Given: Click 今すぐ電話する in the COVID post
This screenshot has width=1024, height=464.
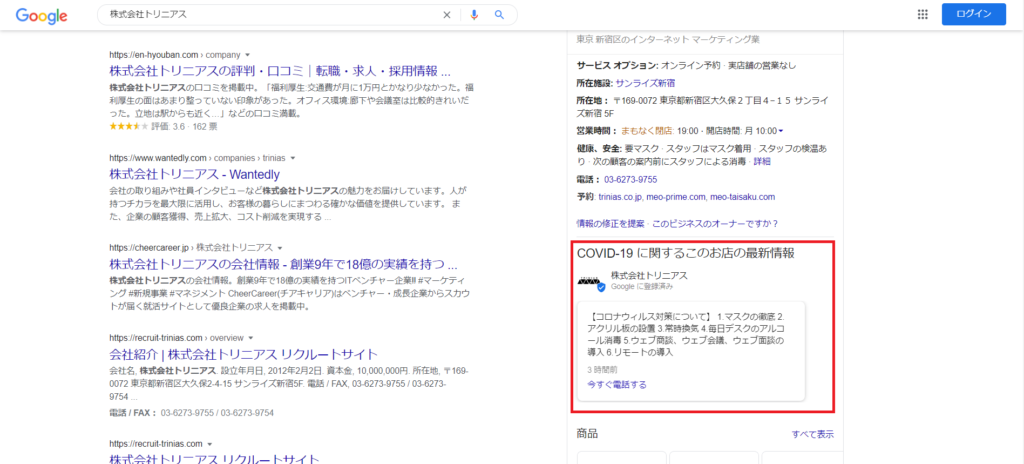Looking at the screenshot, I should (x=616, y=385).
